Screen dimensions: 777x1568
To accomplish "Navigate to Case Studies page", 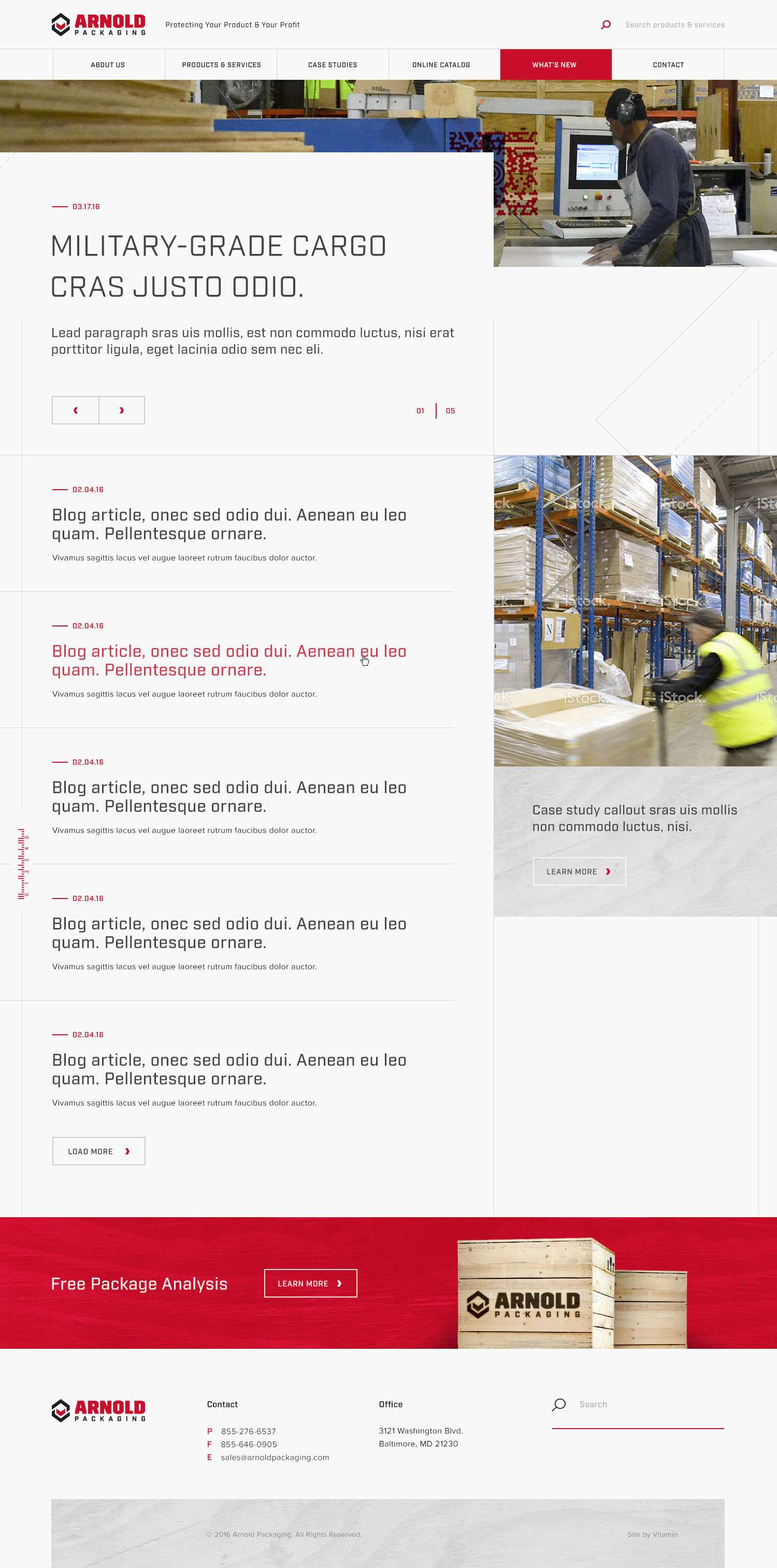I will coord(332,65).
